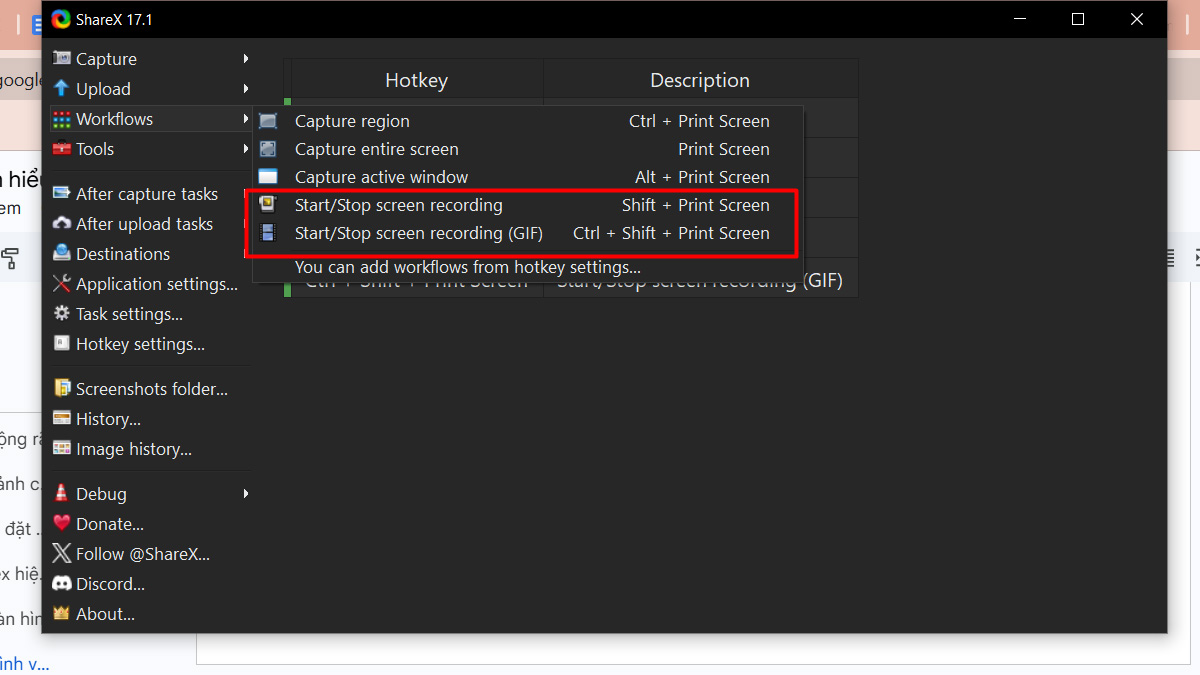The width and height of the screenshot is (1200, 675).
Task: Click the Destinations icon in the ShareX menu
Action: tap(62, 253)
